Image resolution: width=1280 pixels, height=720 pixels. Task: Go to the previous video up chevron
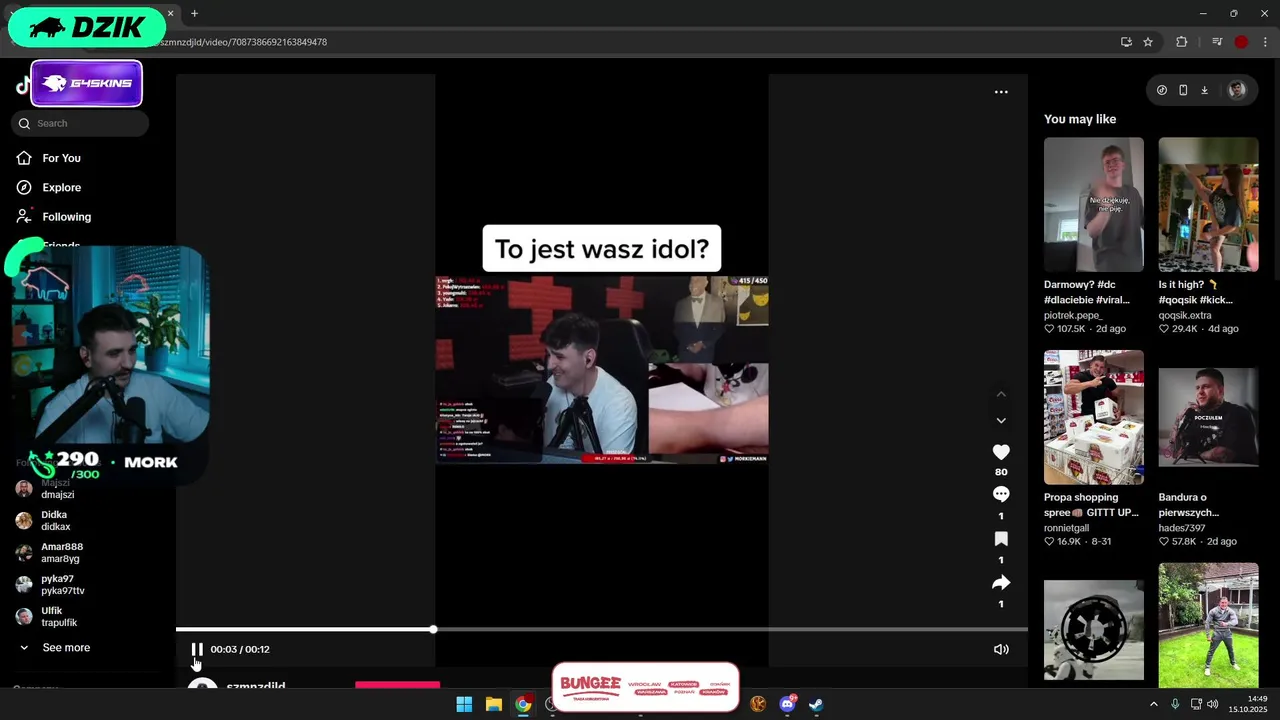[1001, 394]
